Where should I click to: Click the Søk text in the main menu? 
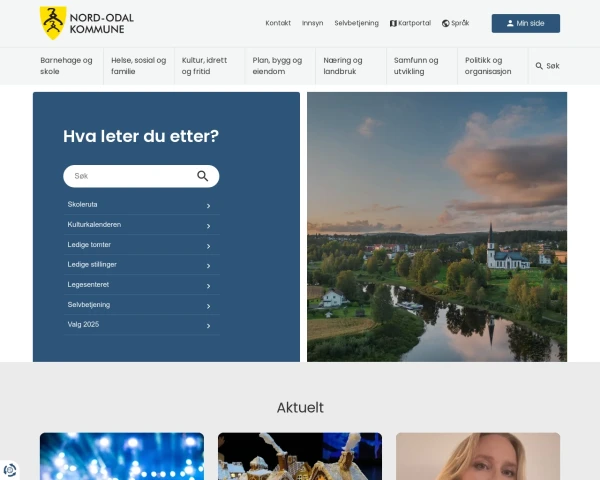(x=553, y=66)
